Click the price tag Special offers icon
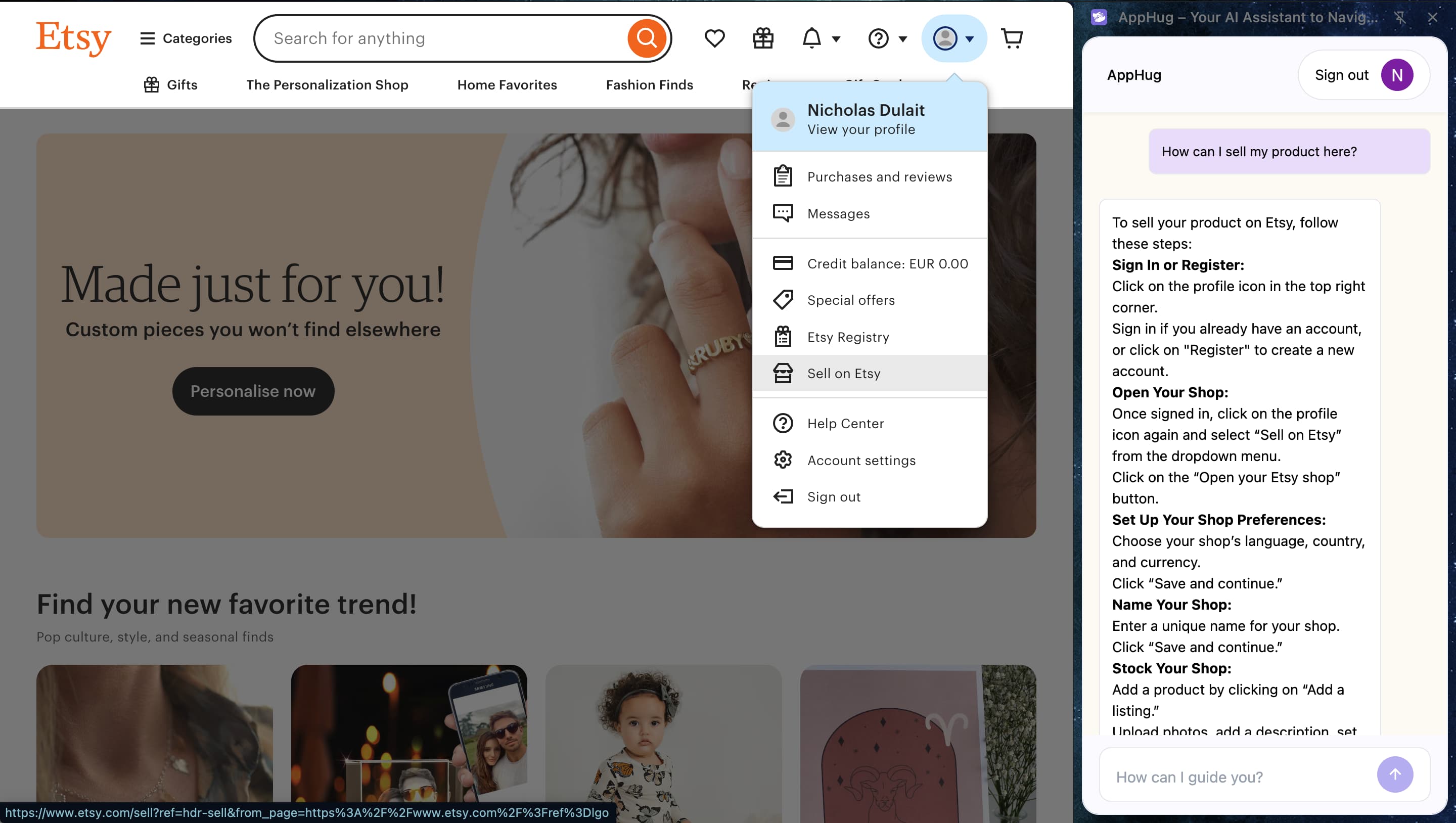The width and height of the screenshot is (1456, 823). click(783, 300)
